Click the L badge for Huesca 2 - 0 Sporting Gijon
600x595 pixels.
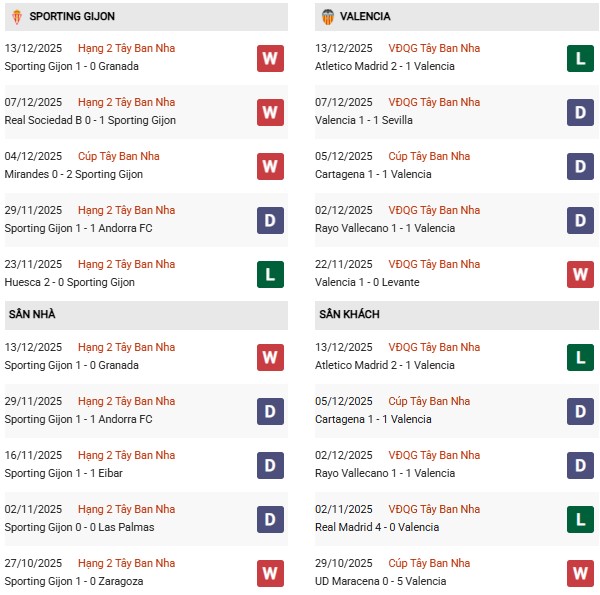point(270,274)
